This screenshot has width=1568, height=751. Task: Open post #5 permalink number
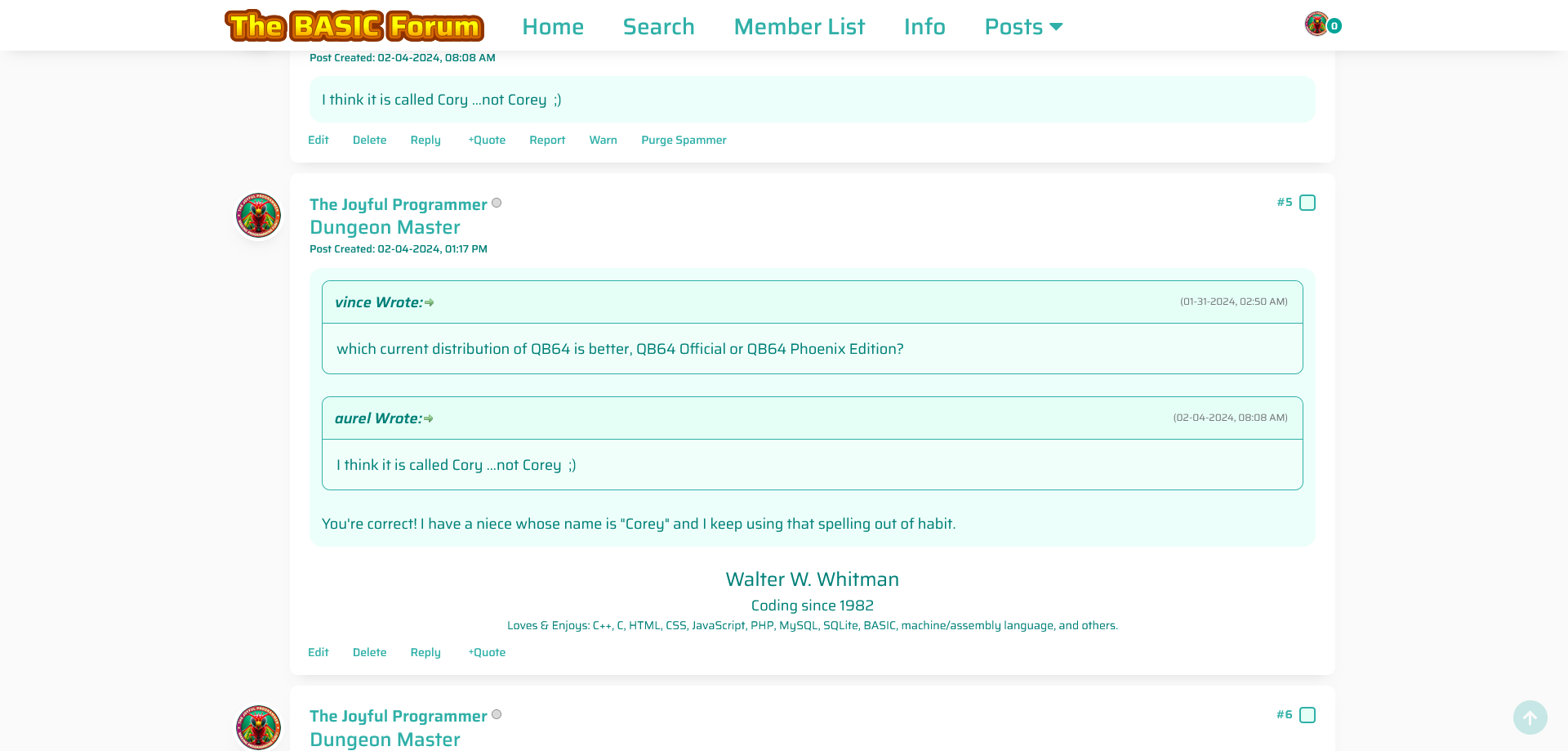pyautogui.click(x=1285, y=202)
